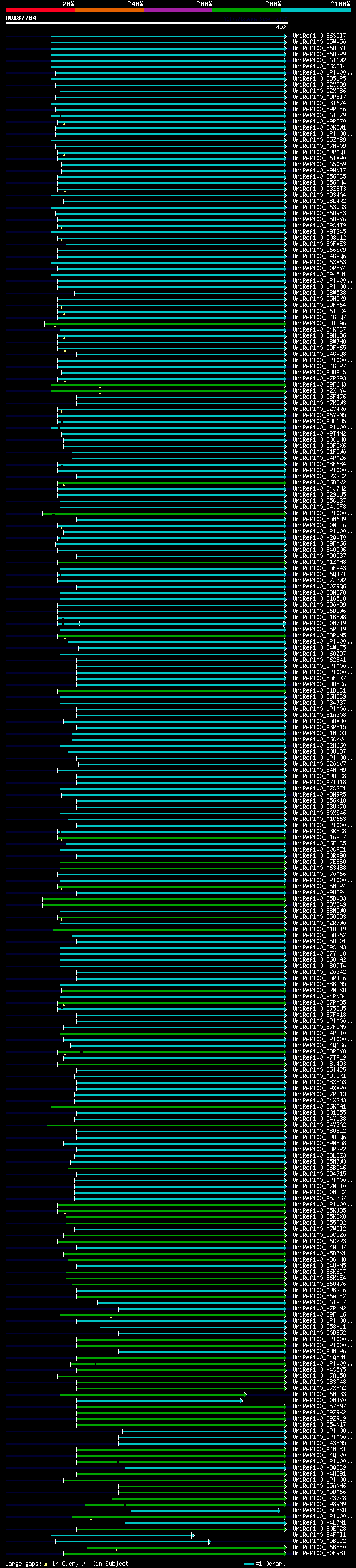Click the =100char. scale legend
356x1568 pixels.
pyautogui.click(x=264, y=1564)
